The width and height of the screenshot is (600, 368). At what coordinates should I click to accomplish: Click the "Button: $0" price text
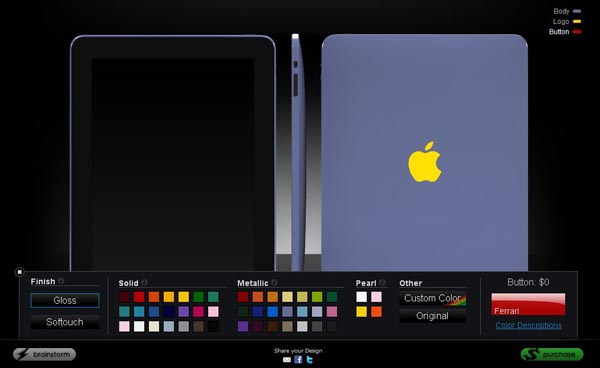click(x=528, y=282)
